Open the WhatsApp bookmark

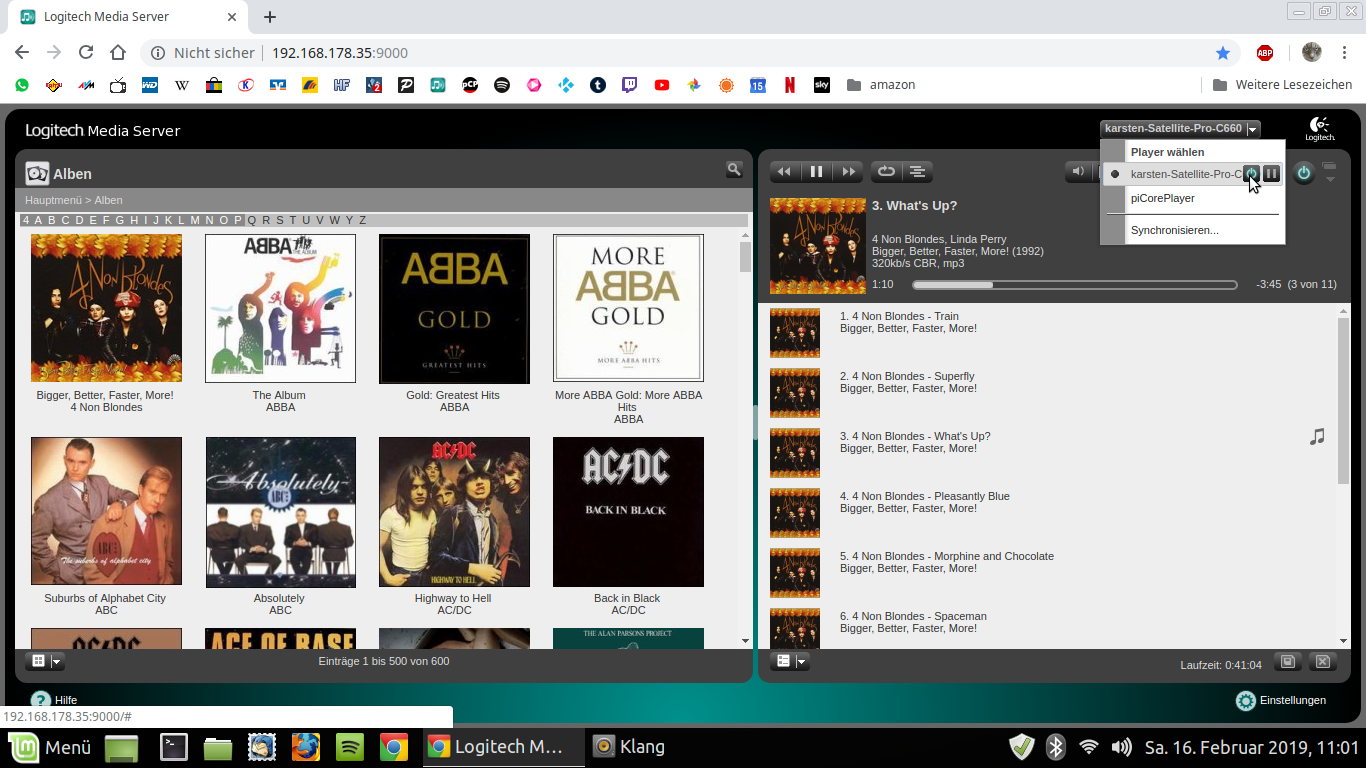click(22, 85)
